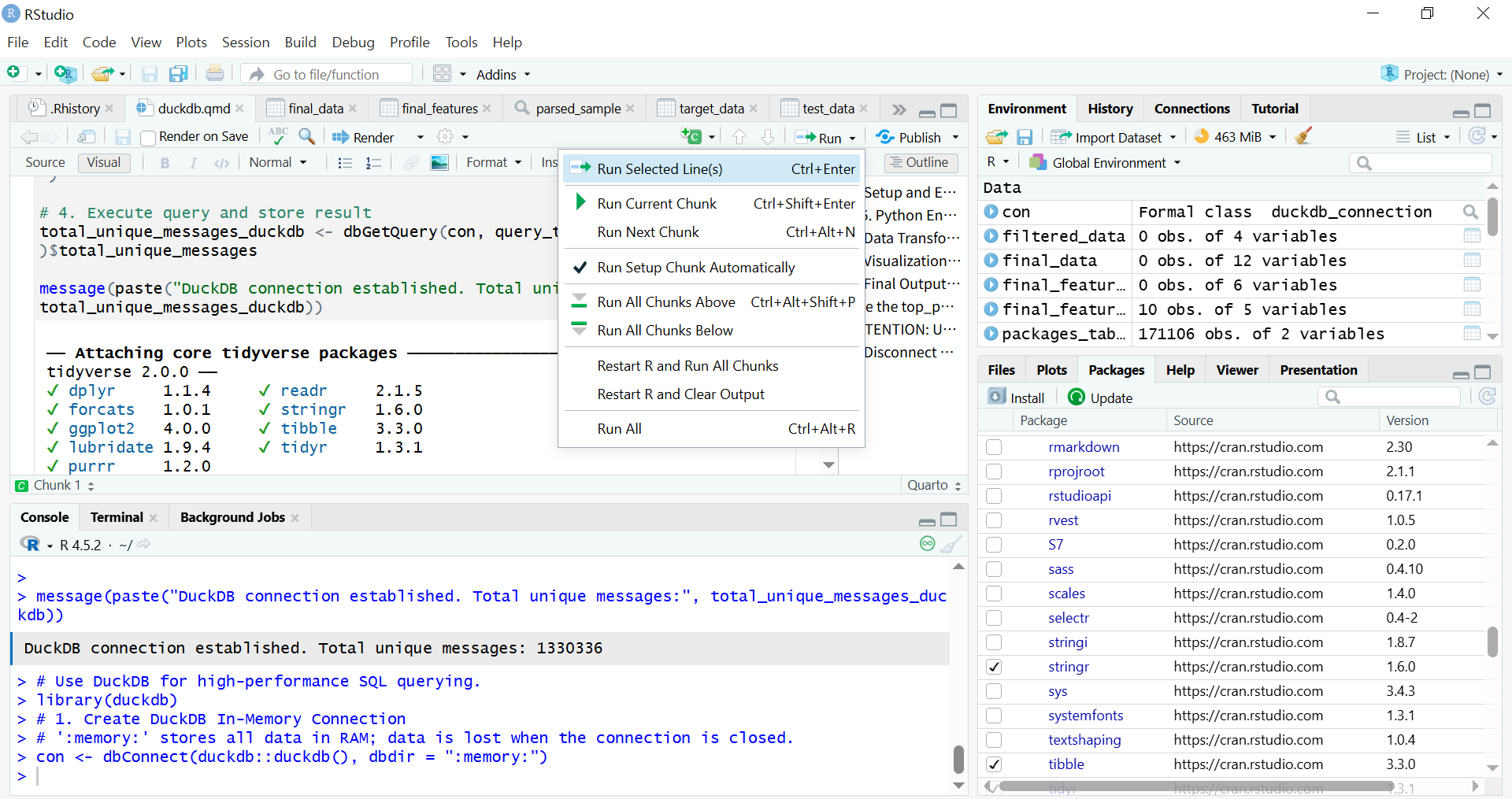Uncheck the stringr package checkbox
Viewport: 1512px width, 799px height.
pyautogui.click(x=994, y=667)
